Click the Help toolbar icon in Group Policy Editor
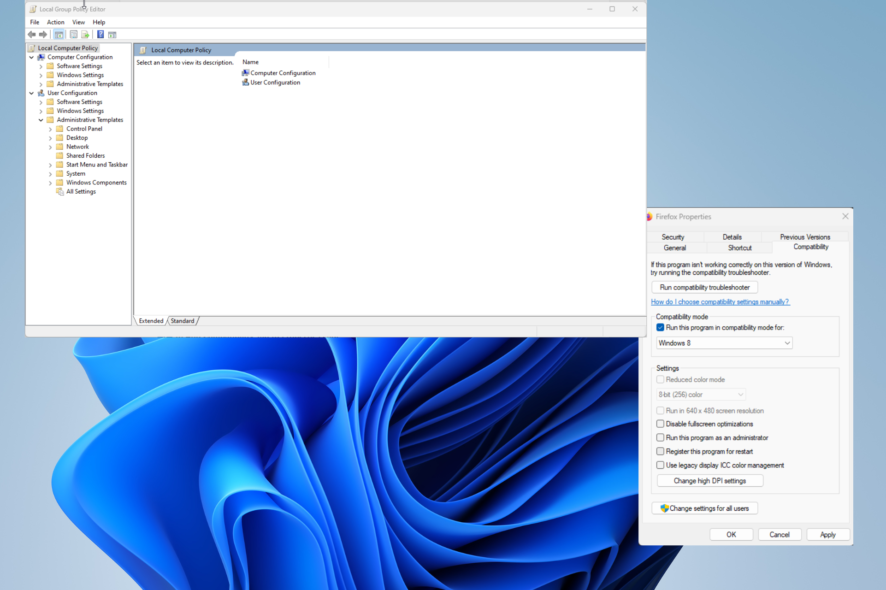The height and width of the screenshot is (590, 886). 99,33
